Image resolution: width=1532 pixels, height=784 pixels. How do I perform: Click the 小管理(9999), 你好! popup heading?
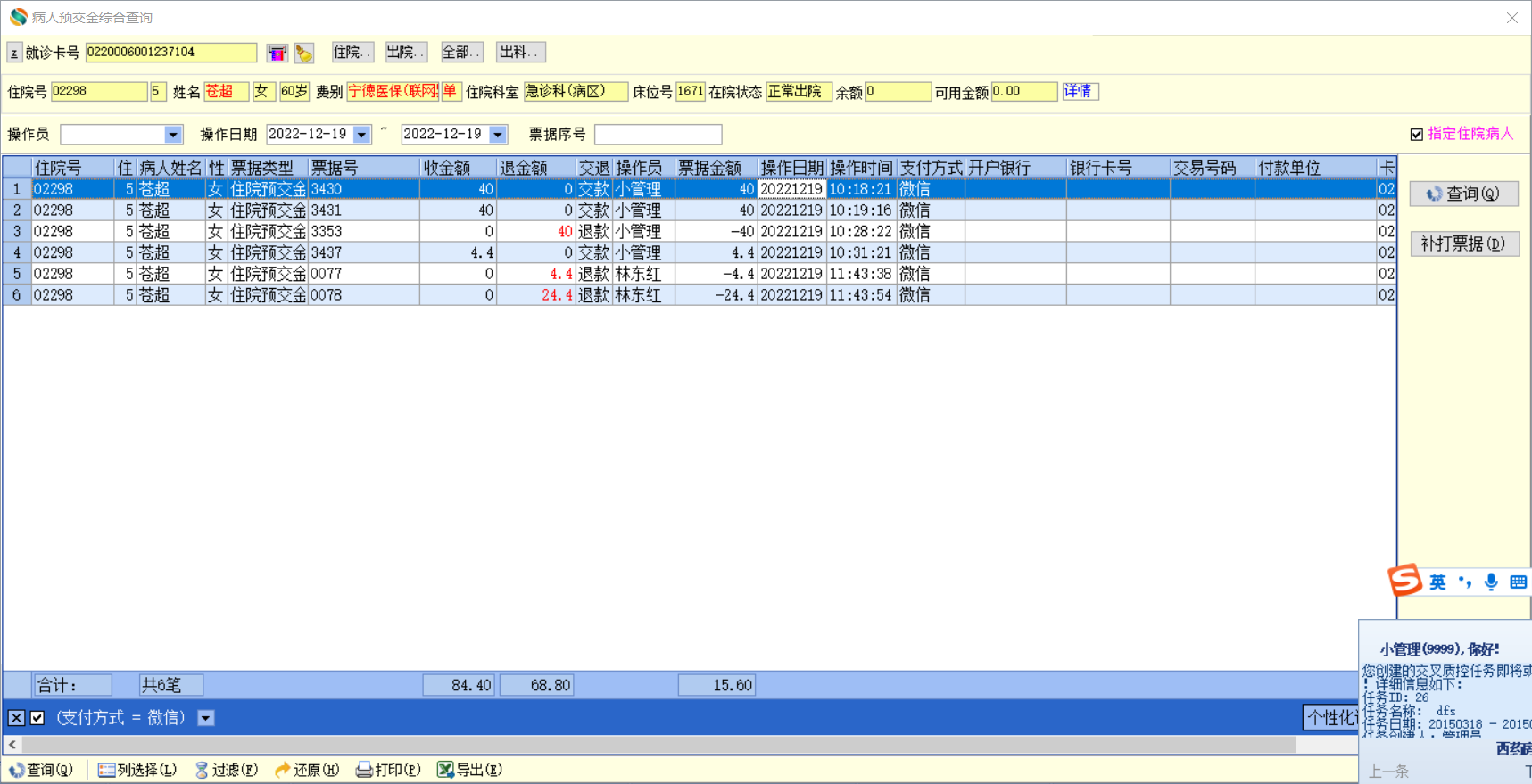tap(1439, 649)
